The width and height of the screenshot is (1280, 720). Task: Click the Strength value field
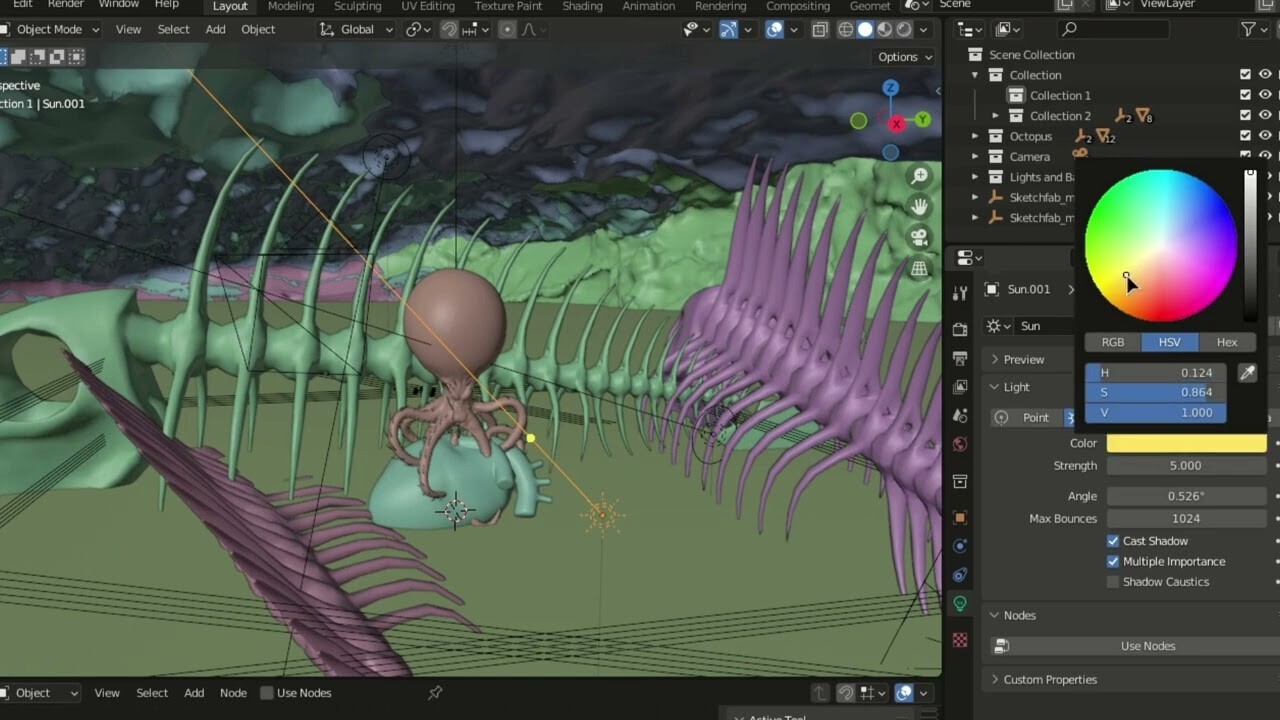1186,466
